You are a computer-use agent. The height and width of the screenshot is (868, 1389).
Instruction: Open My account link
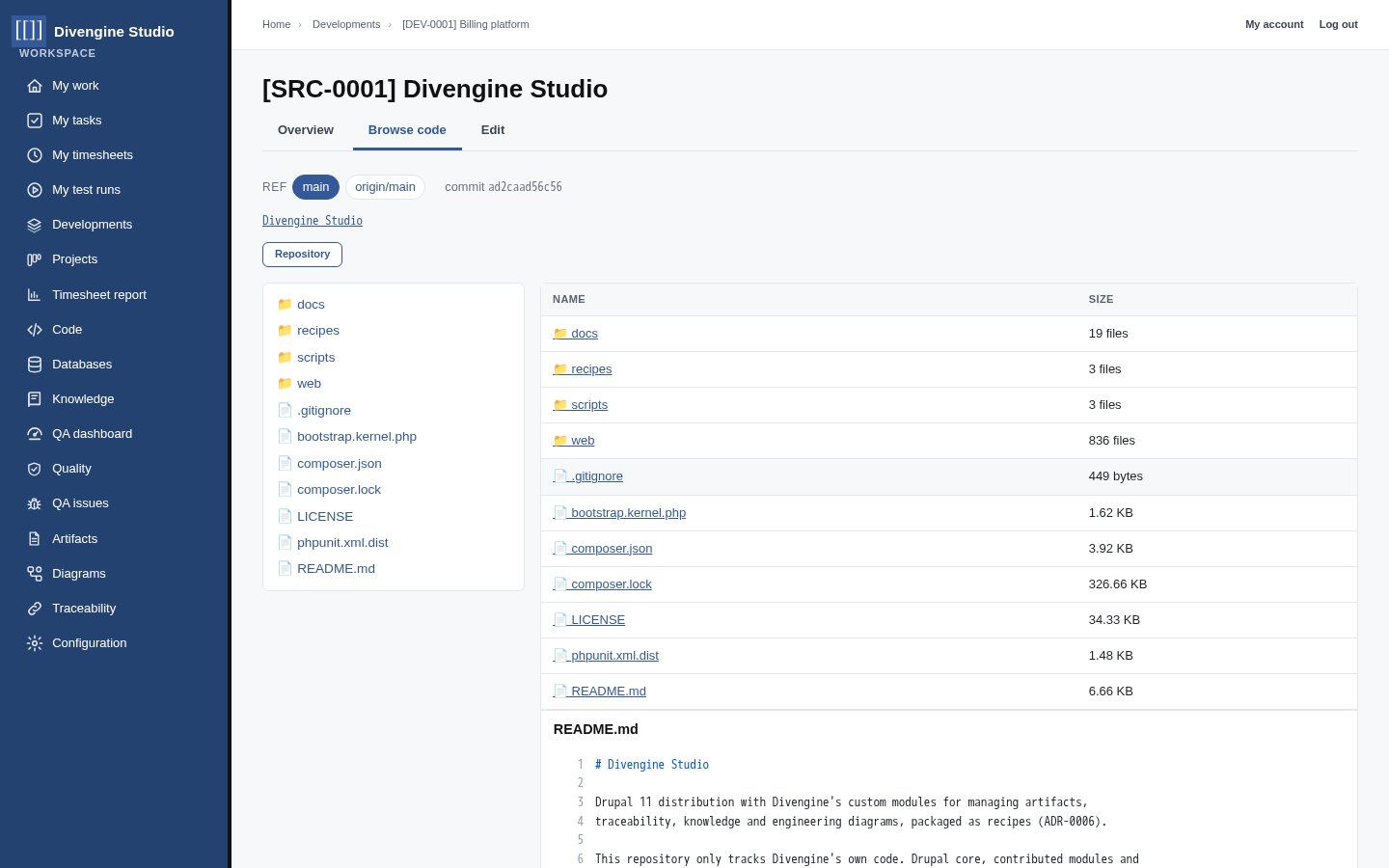[x=1274, y=24]
